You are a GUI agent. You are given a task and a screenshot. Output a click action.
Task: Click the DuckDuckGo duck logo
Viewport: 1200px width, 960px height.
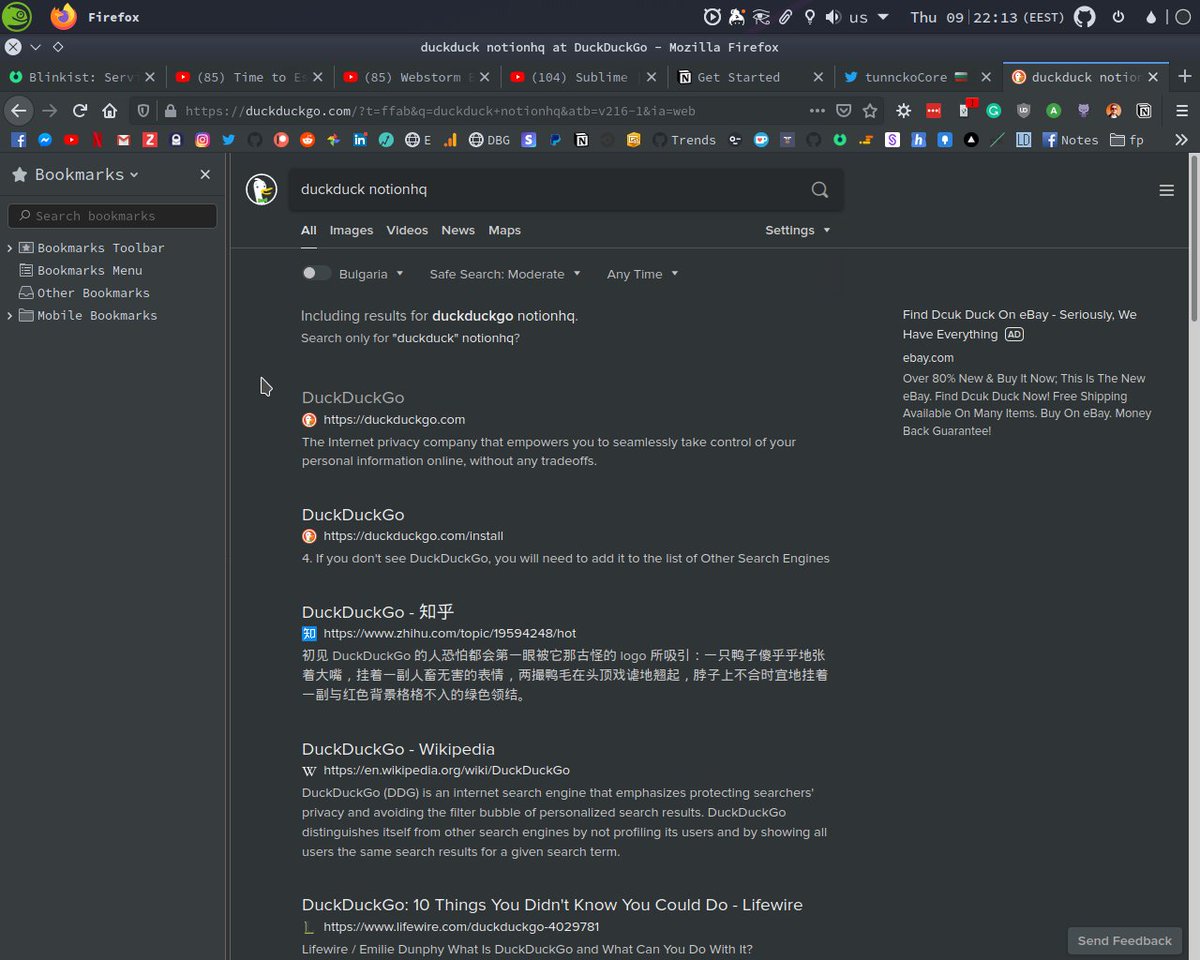[x=262, y=189]
